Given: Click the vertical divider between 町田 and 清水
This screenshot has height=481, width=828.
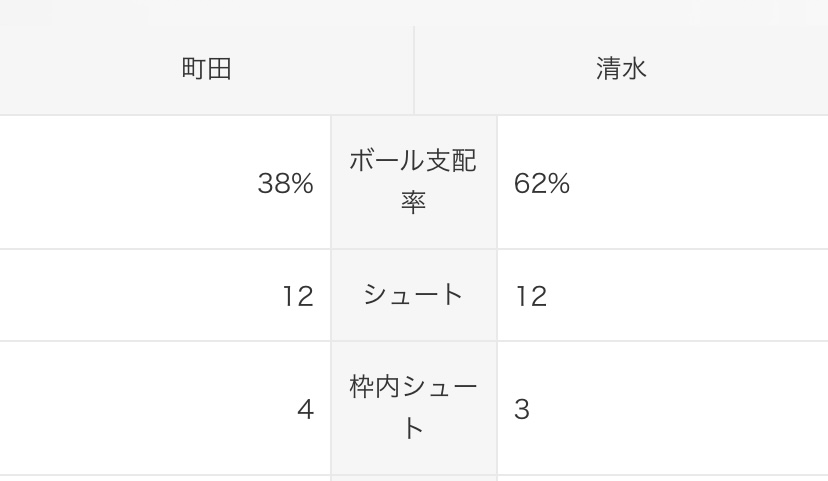Looking at the screenshot, I should pyautogui.click(x=414, y=69).
